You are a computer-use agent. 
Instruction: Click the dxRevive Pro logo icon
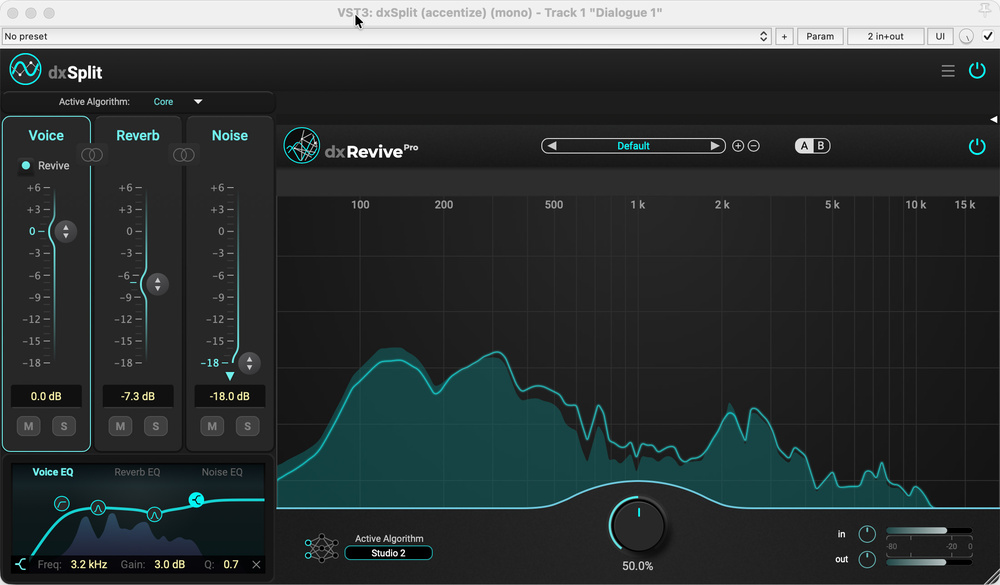pos(302,145)
